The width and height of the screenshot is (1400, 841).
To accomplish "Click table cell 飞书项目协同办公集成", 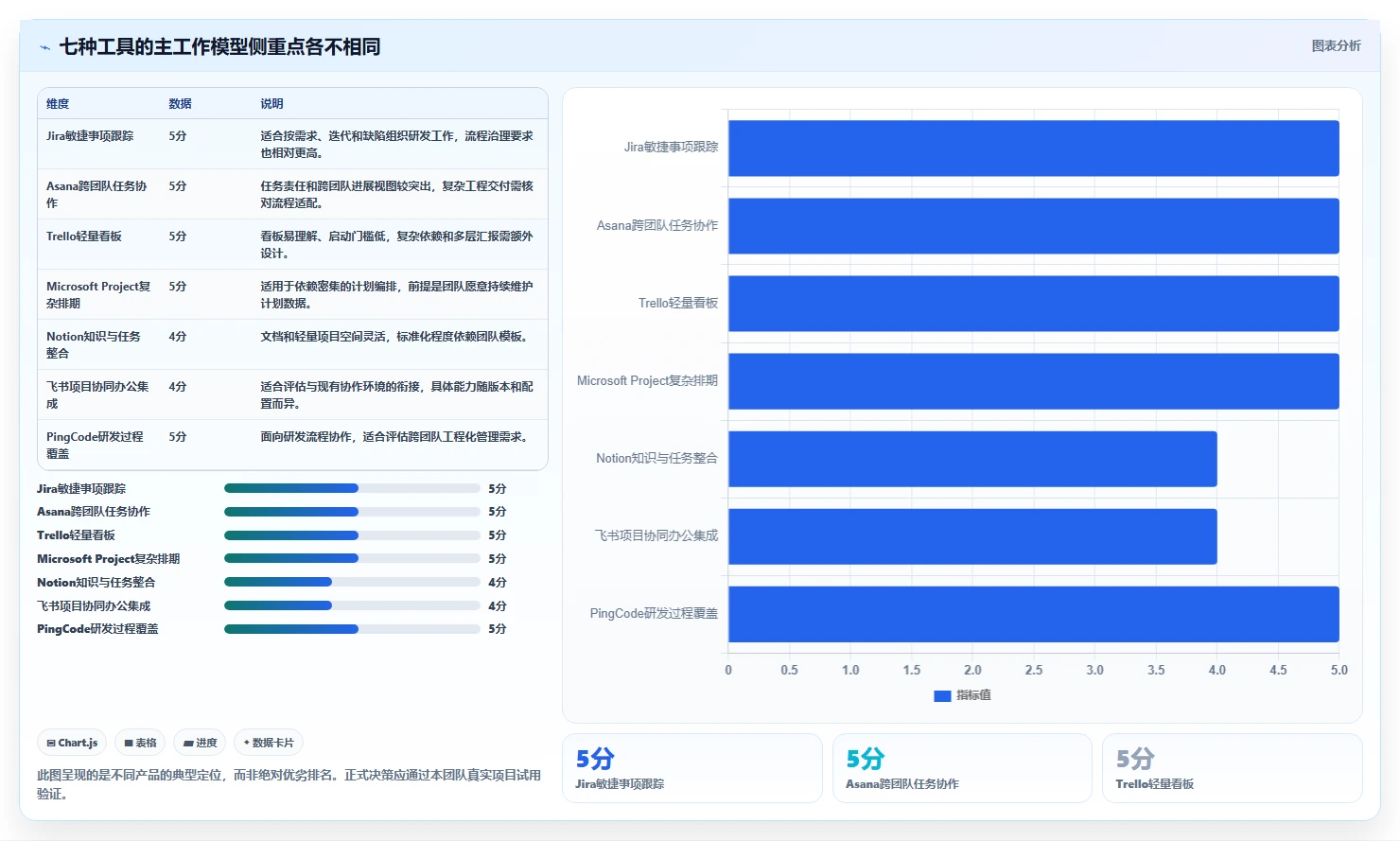I will click(97, 394).
